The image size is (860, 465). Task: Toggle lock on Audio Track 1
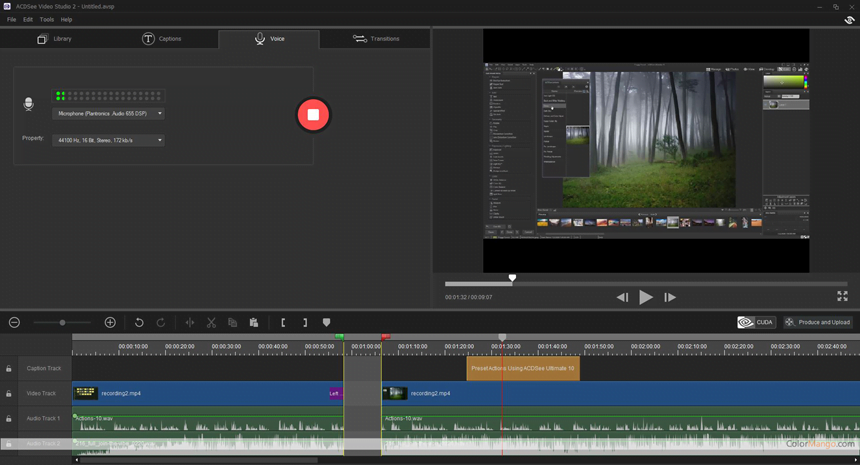[9, 418]
